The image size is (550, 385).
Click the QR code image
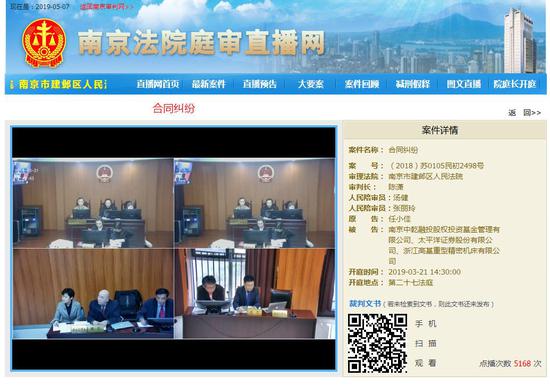coord(377,343)
